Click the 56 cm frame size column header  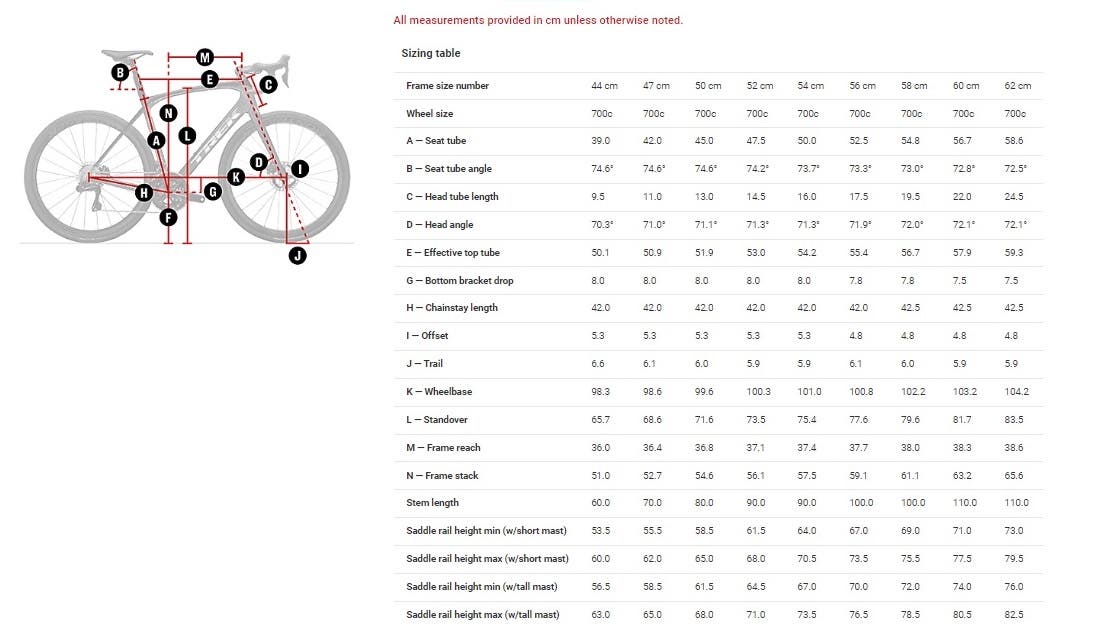(x=861, y=86)
